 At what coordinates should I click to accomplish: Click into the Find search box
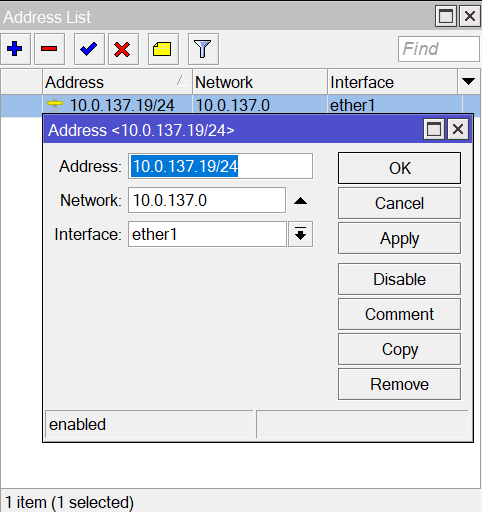click(x=439, y=49)
